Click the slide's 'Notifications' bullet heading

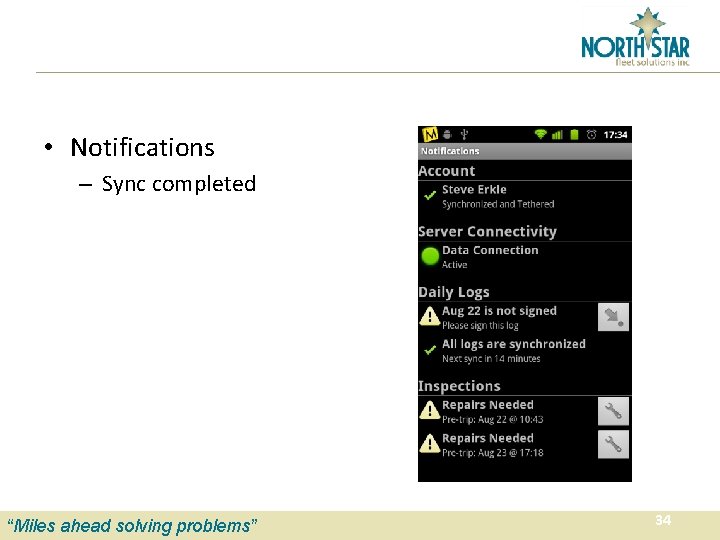coord(142,148)
